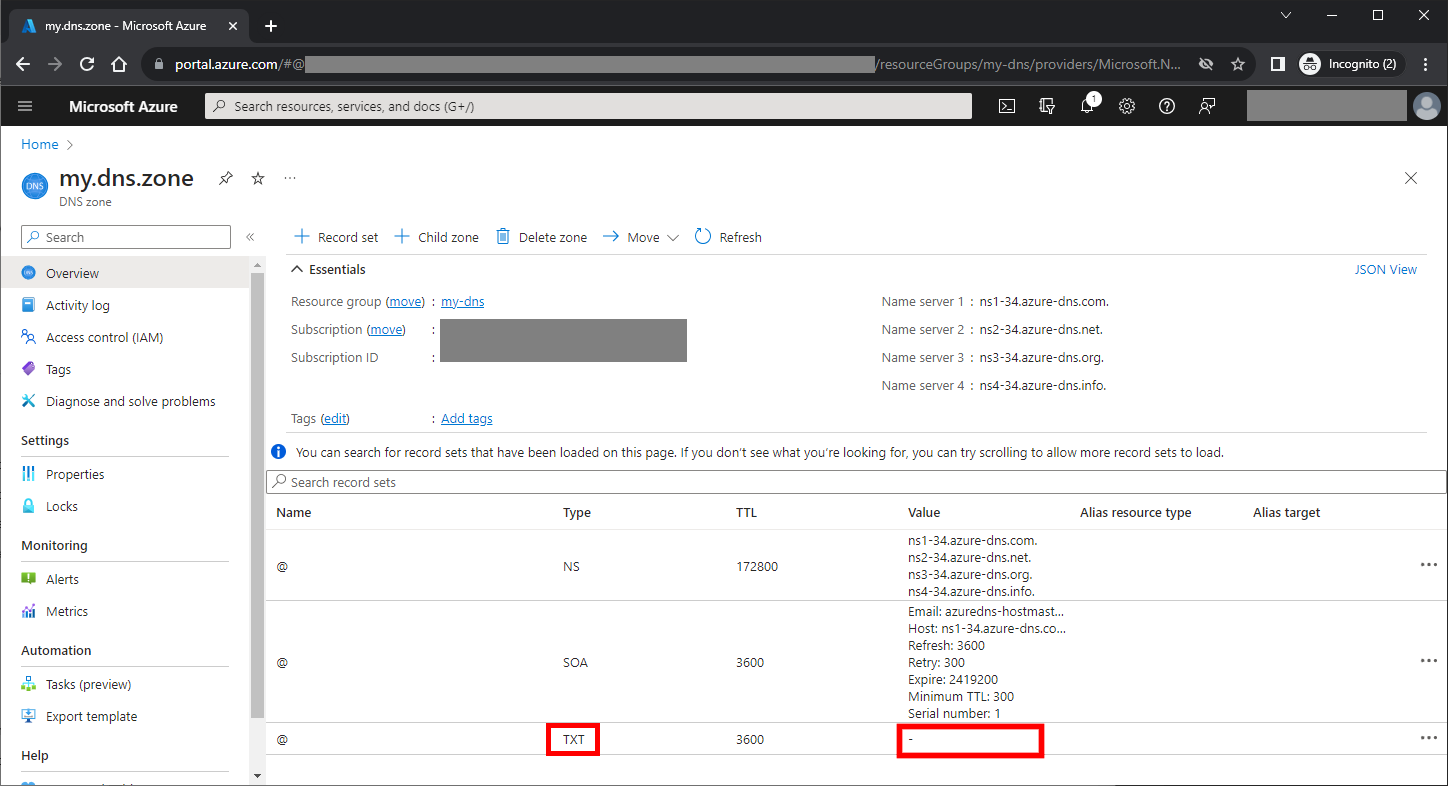Collapse the left navigation sidebar
The height and width of the screenshot is (786, 1448).
click(x=251, y=237)
